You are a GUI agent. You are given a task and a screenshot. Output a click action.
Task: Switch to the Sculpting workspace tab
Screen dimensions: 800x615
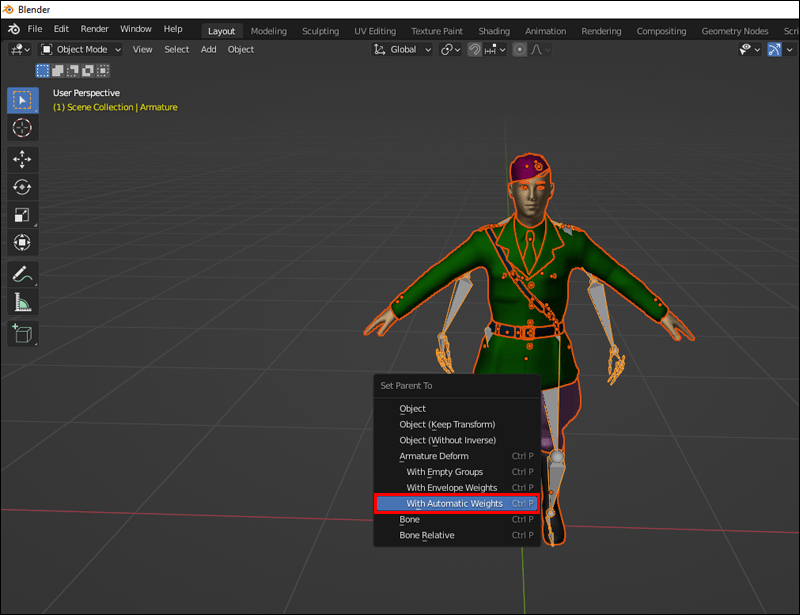click(x=320, y=31)
